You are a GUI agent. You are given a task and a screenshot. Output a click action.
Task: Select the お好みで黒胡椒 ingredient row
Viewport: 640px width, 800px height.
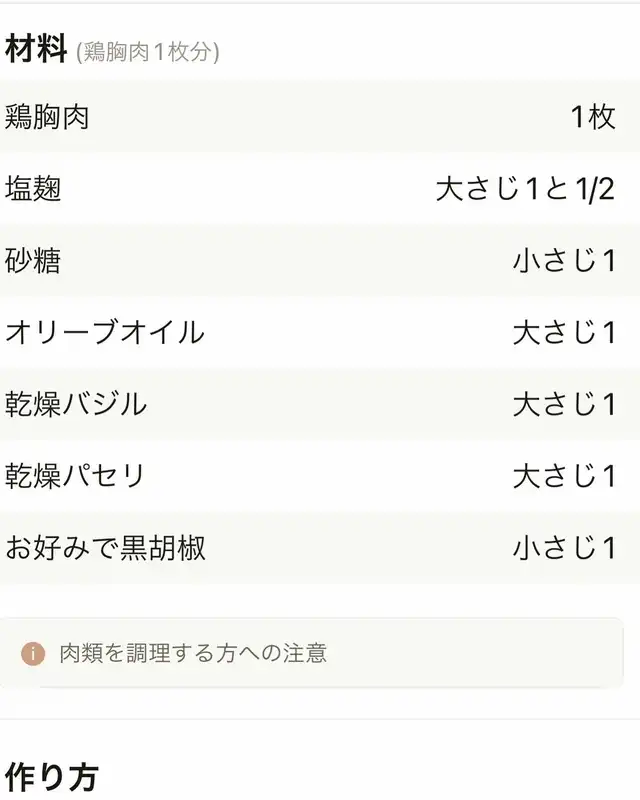(320, 548)
